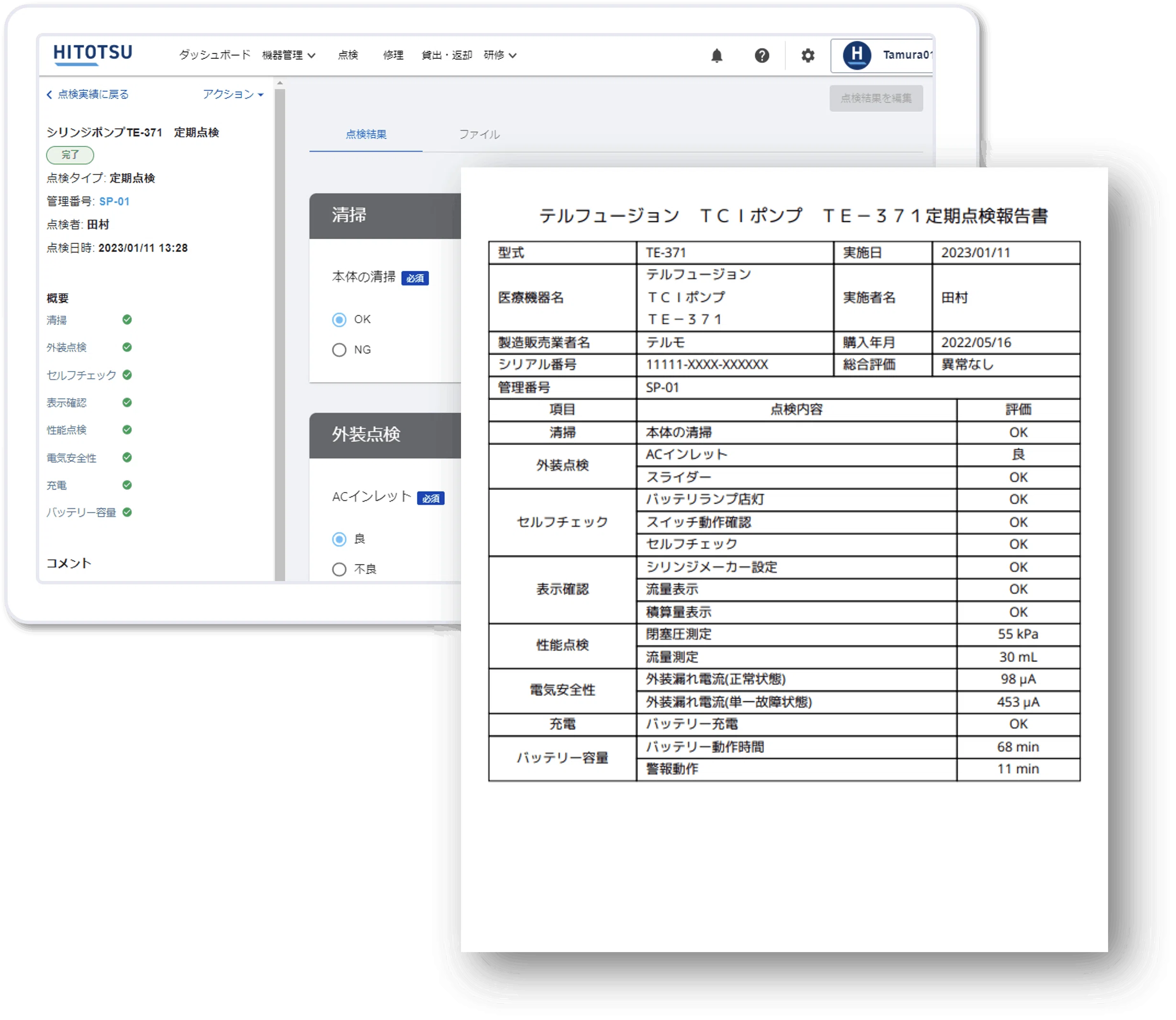
Task: Click the report title テルフュージョン定期点検報告書
Action: [793, 216]
